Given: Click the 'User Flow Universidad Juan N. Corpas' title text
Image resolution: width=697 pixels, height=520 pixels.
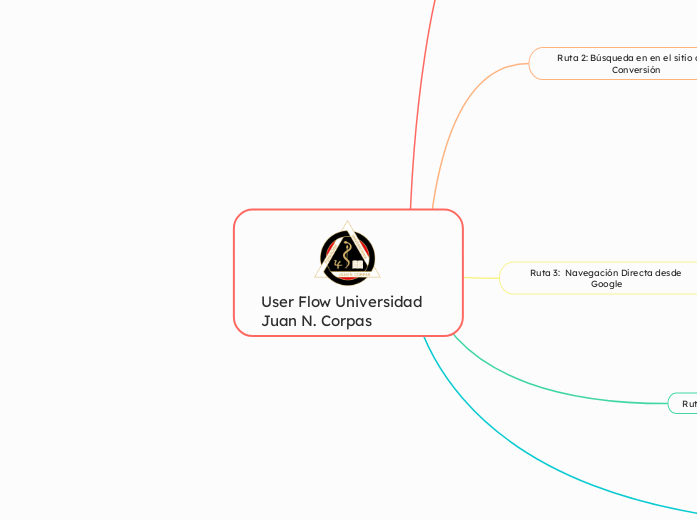Looking at the screenshot, I should pyautogui.click(x=341, y=311).
